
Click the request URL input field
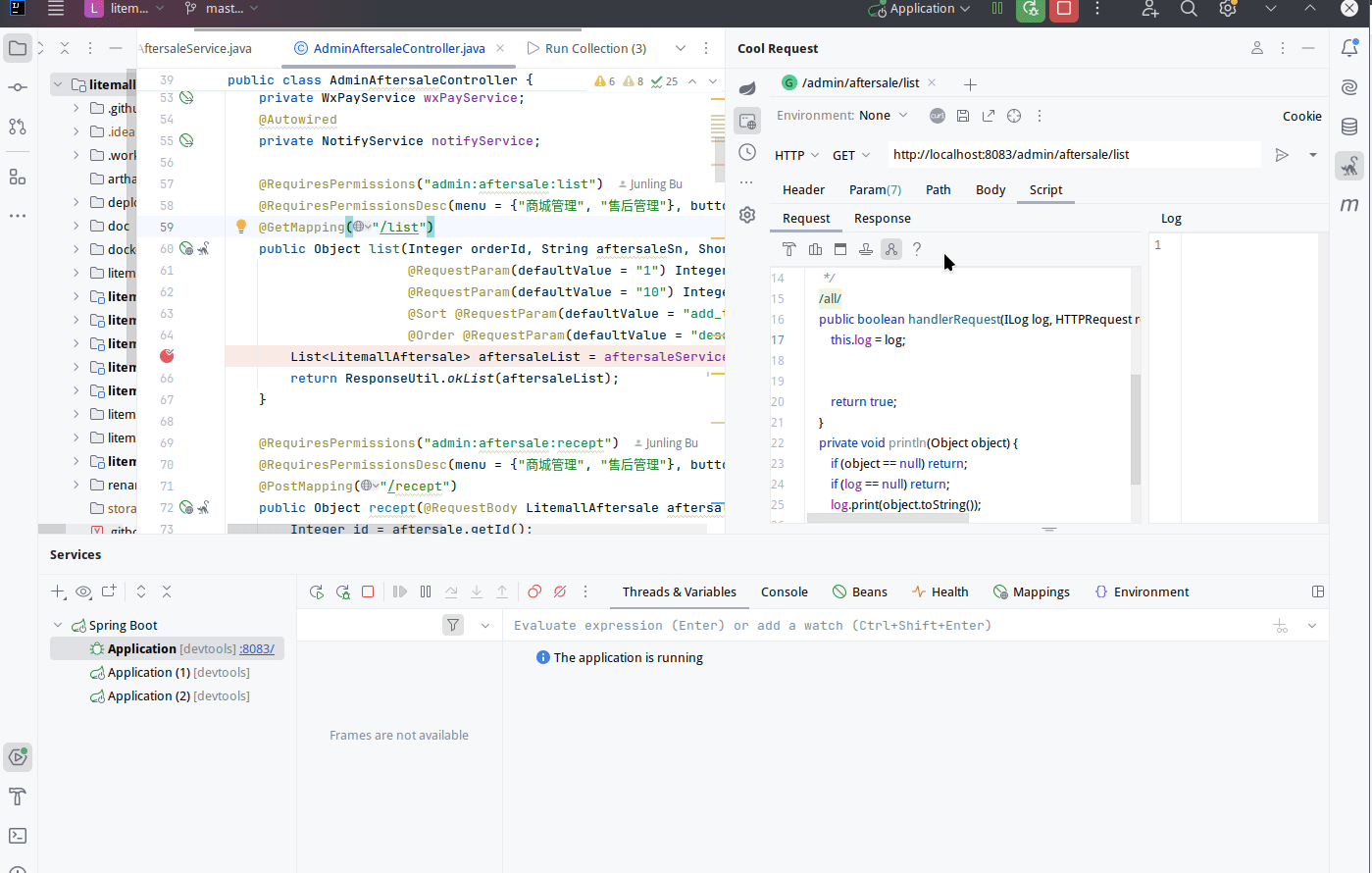click(x=1075, y=155)
